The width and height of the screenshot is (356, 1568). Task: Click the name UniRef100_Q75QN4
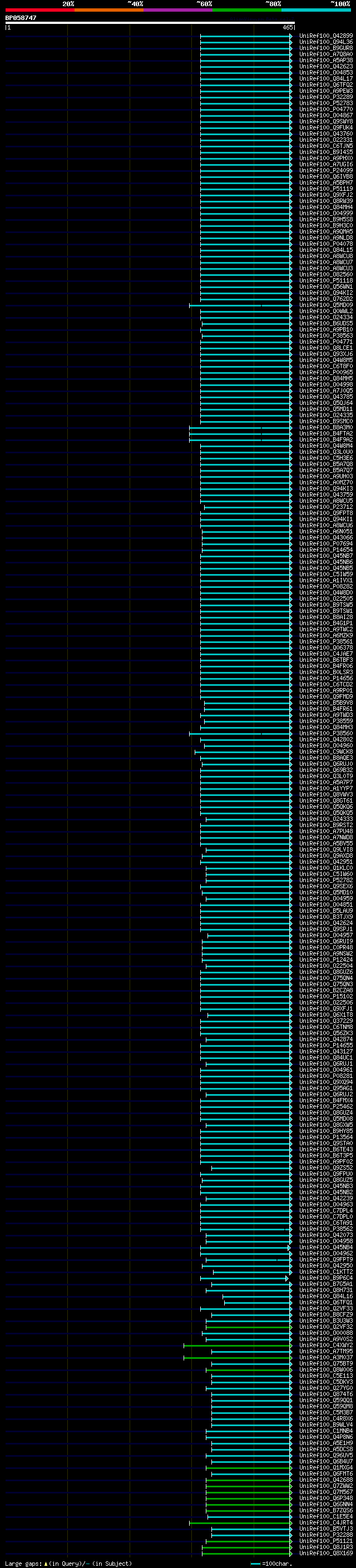(x=325, y=977)
